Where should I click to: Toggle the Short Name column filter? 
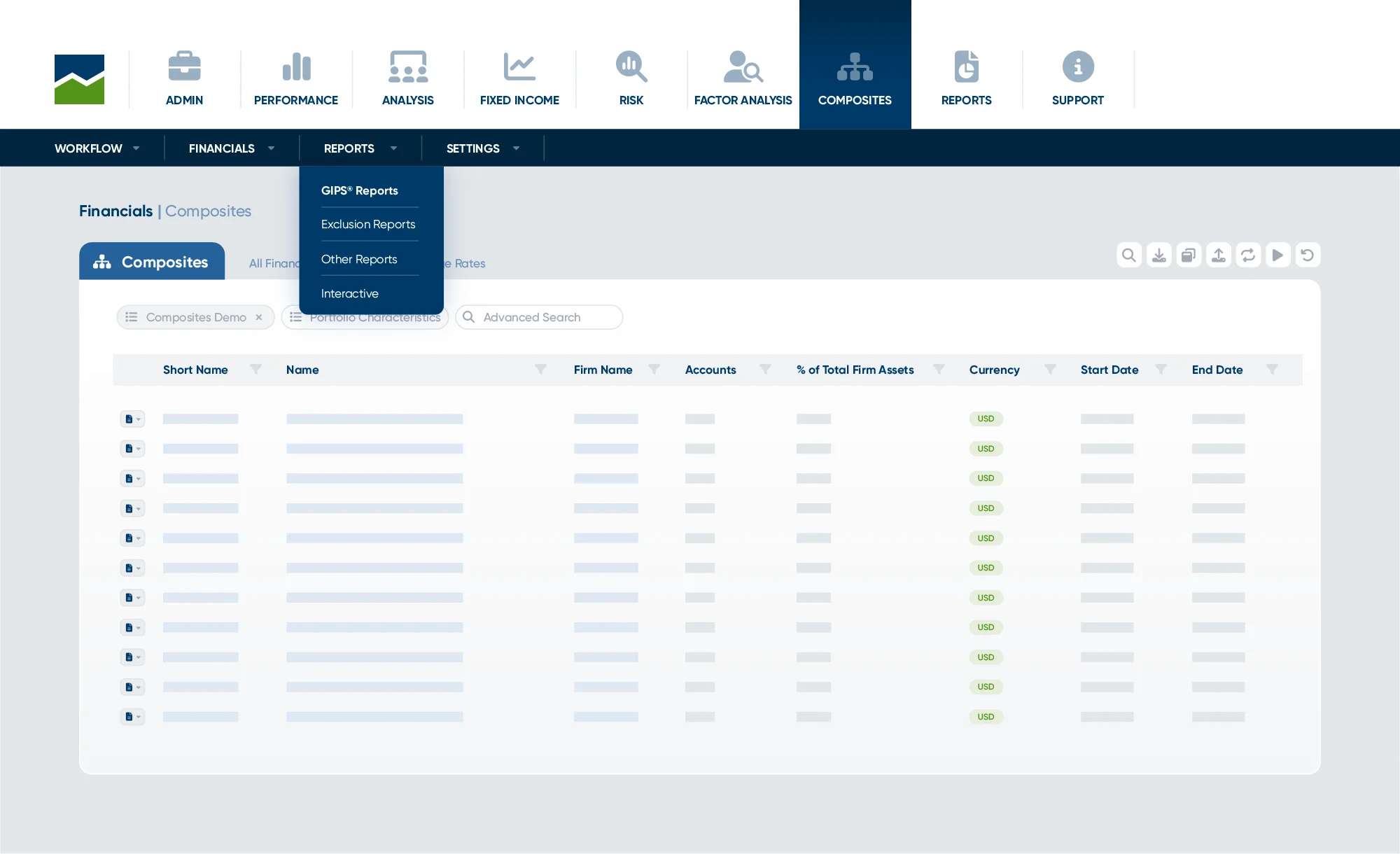256,370
